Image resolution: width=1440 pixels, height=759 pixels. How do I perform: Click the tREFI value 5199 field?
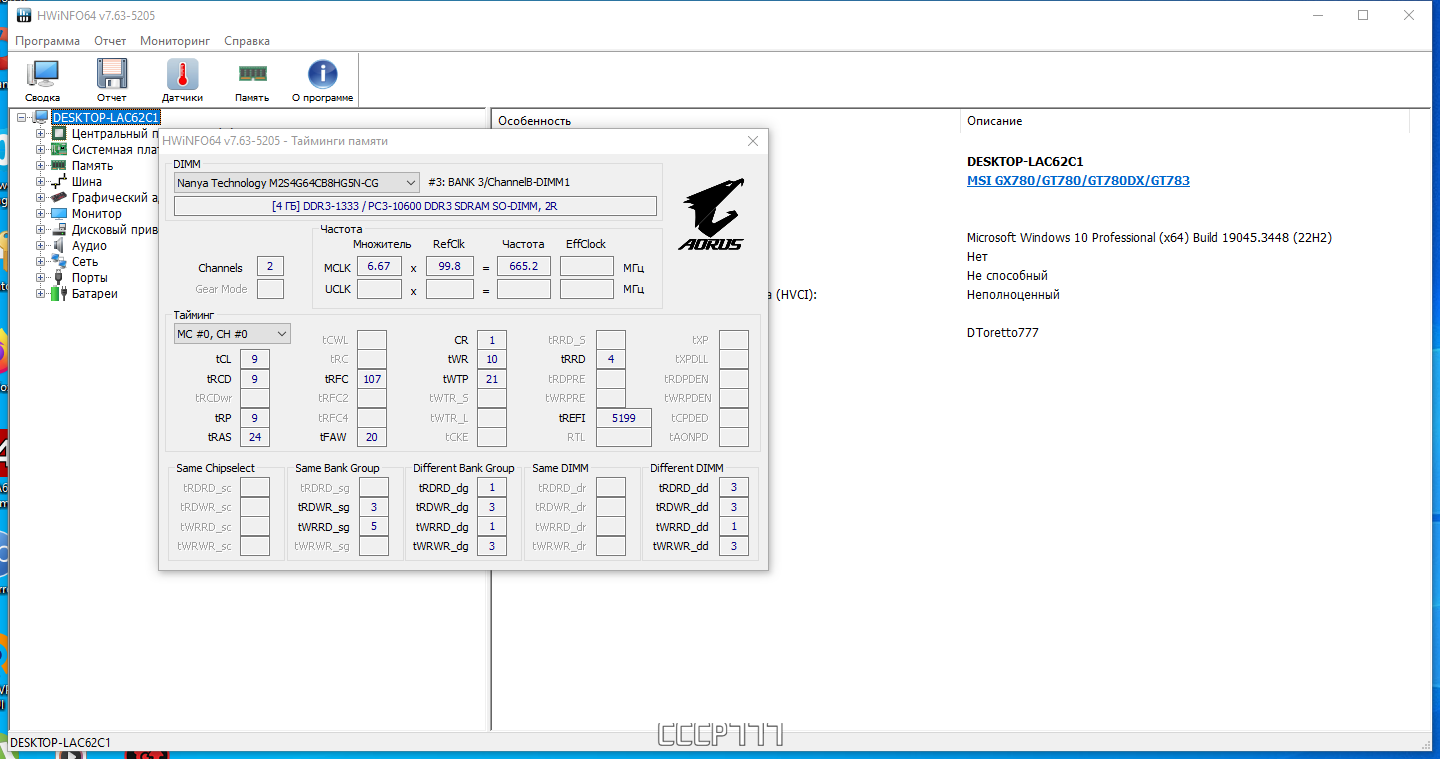[623, 418]
